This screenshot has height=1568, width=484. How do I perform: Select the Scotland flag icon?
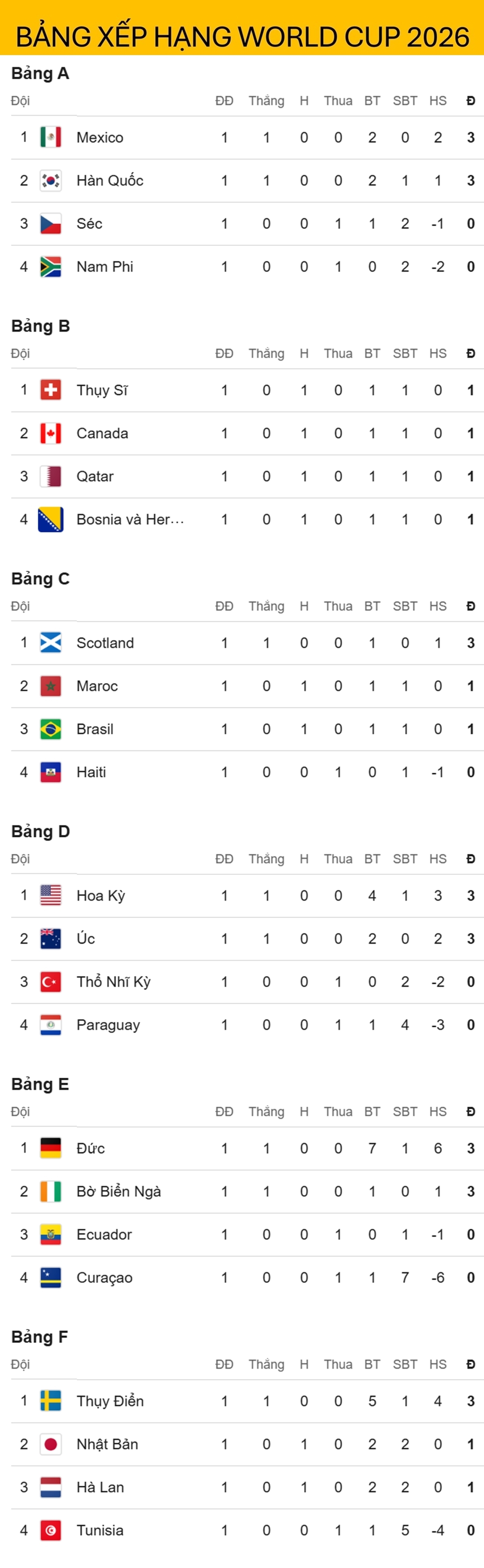[51, 643]
